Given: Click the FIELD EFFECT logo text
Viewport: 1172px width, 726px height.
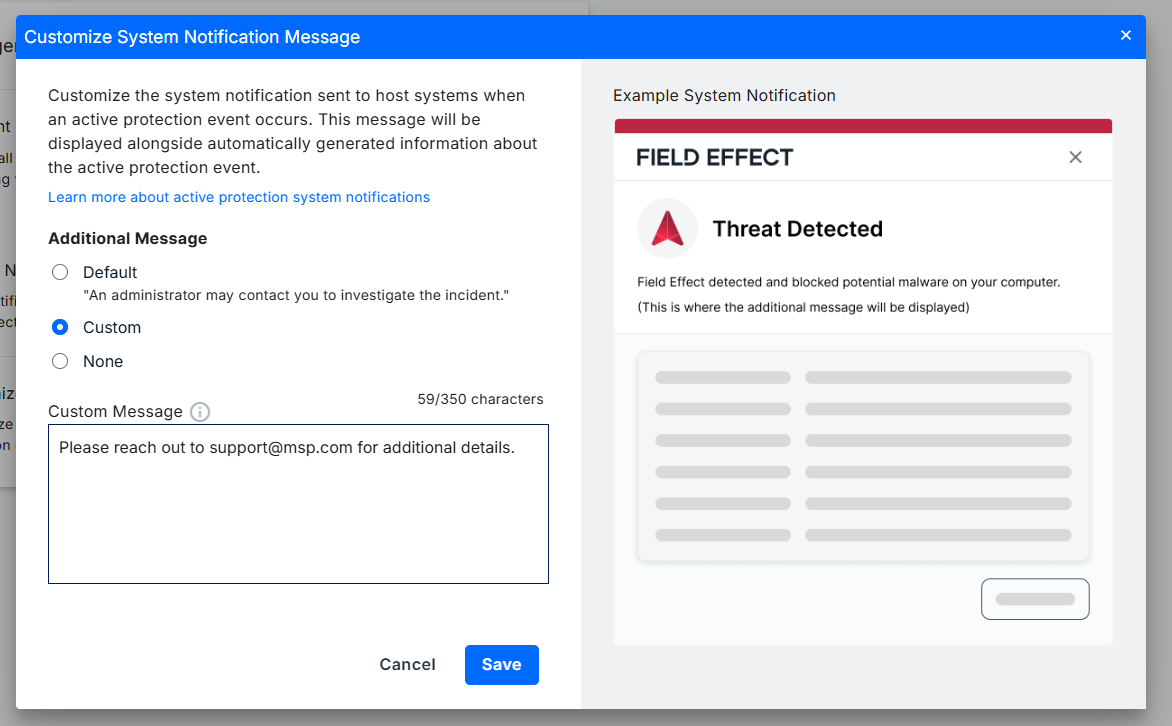Looking at the screenshot, I should coord(714,158).
